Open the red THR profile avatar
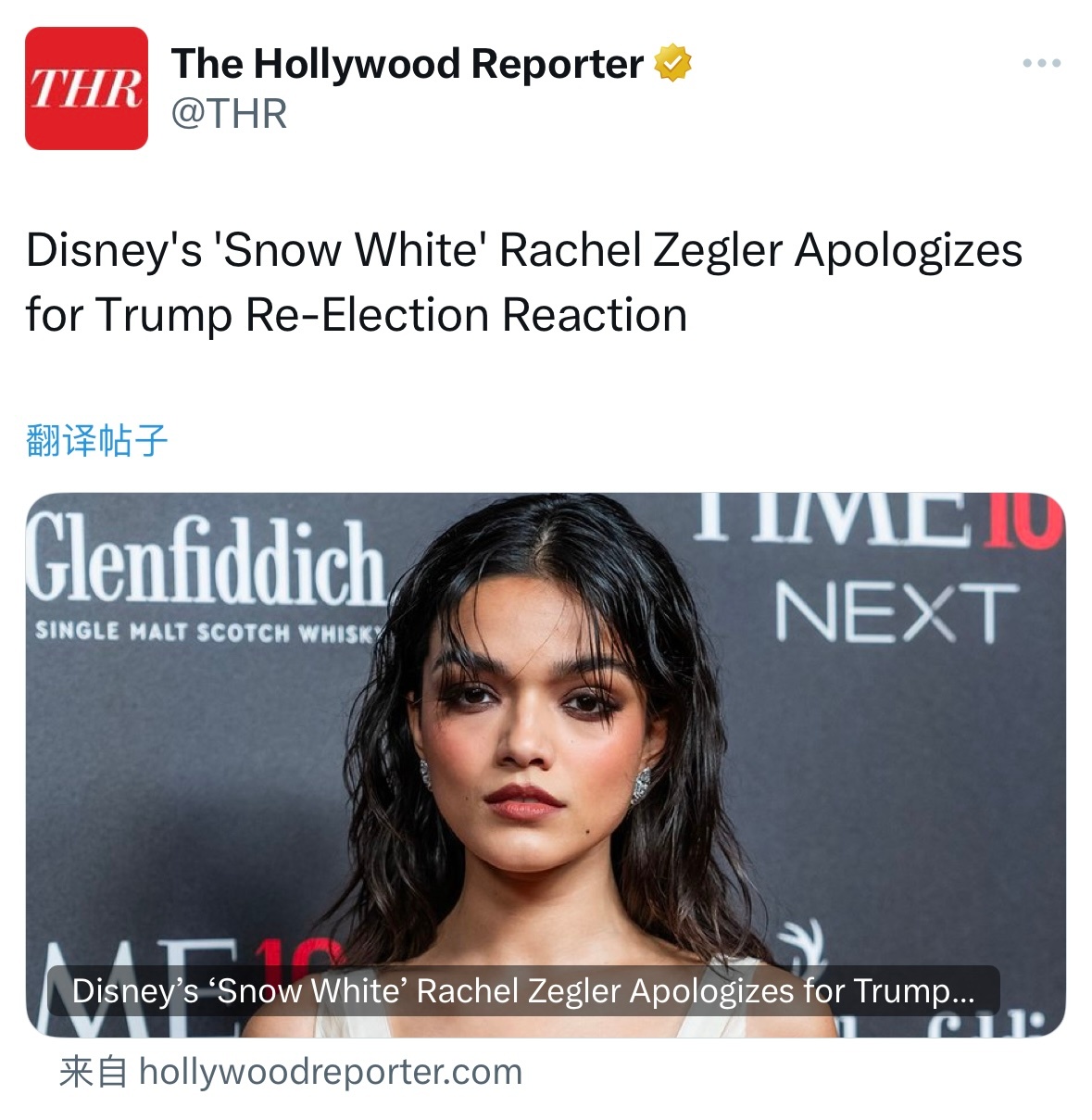The image size is (1092, 1120). click(x=86, y=88)
